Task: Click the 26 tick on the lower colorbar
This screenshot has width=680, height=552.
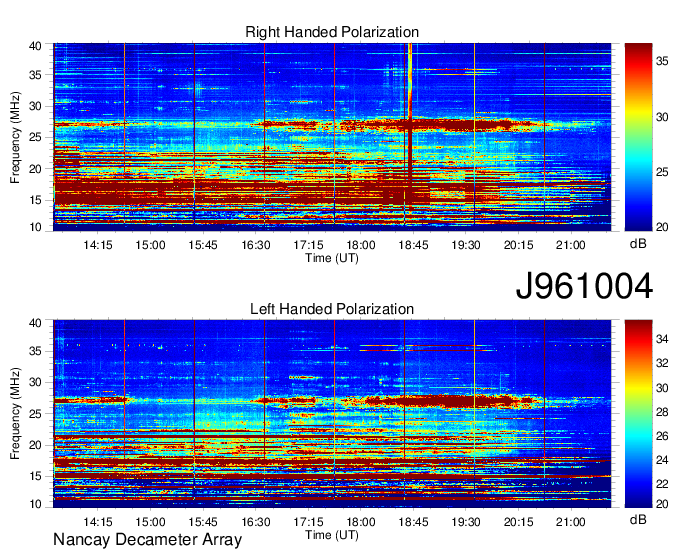Action: (x=662, y=436)
